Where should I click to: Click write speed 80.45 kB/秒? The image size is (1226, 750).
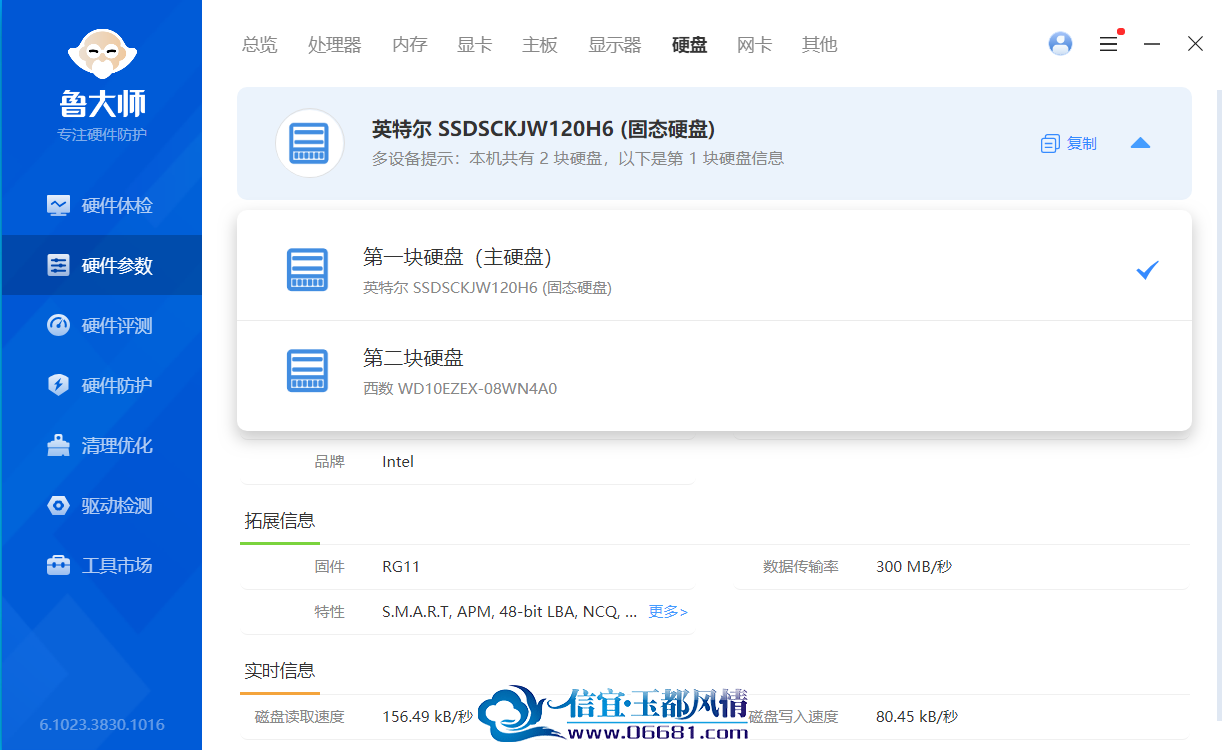coord(917,717)
